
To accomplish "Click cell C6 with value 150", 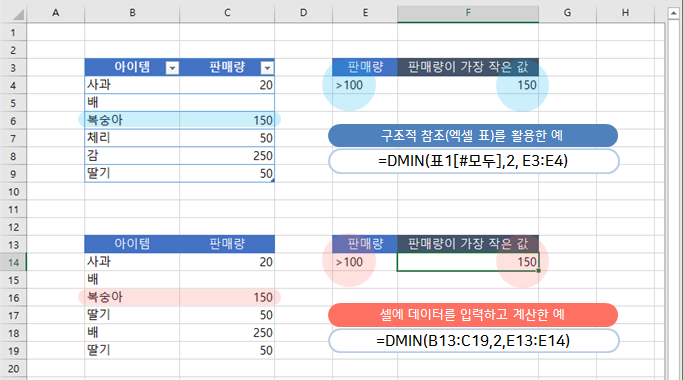I will [x=227, y=120].
